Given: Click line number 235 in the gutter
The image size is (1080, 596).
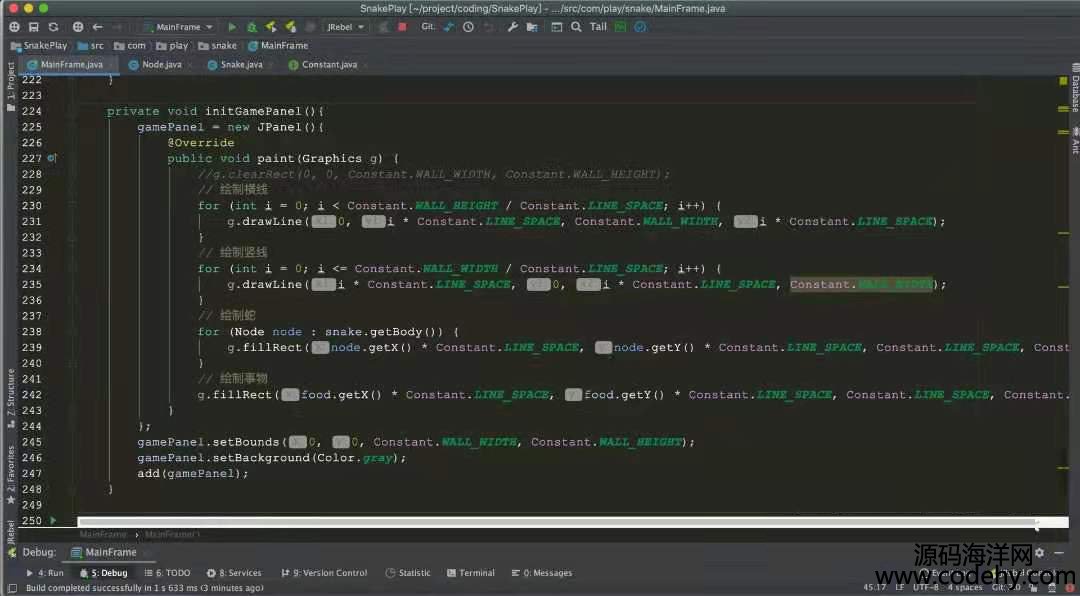Looking at the screenshot, I should click(32, 285).
